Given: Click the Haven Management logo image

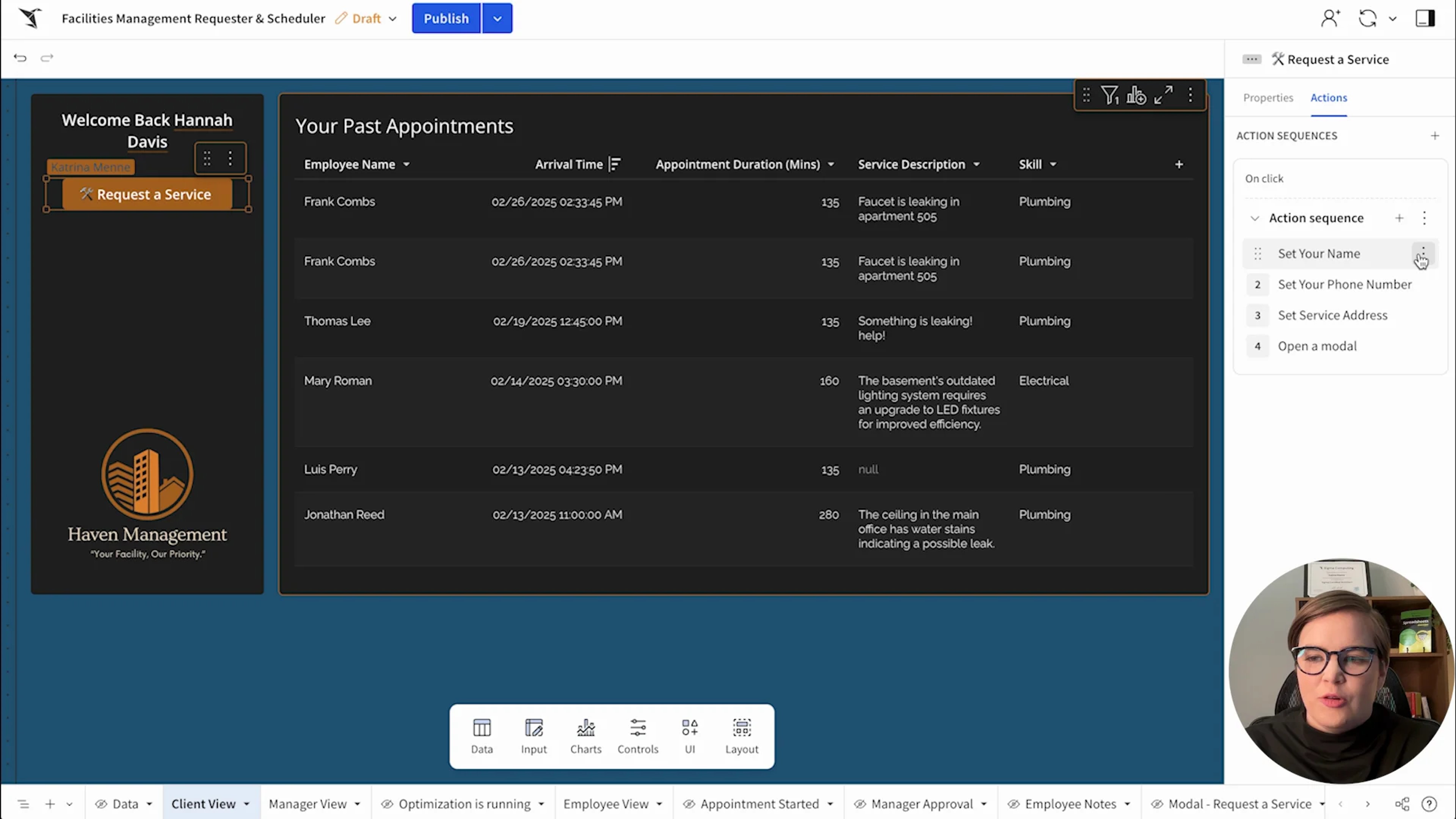Looking at the screenshot, I should click(x=147, y=494).
